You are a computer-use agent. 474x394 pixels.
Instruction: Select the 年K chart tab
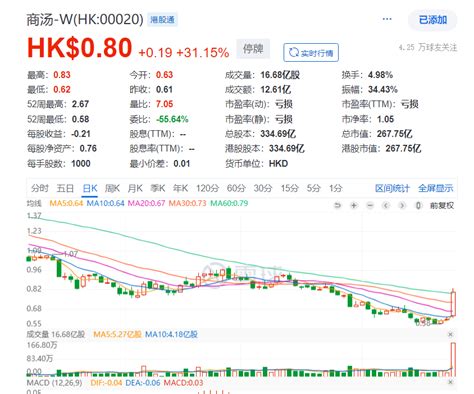(180, 189)
